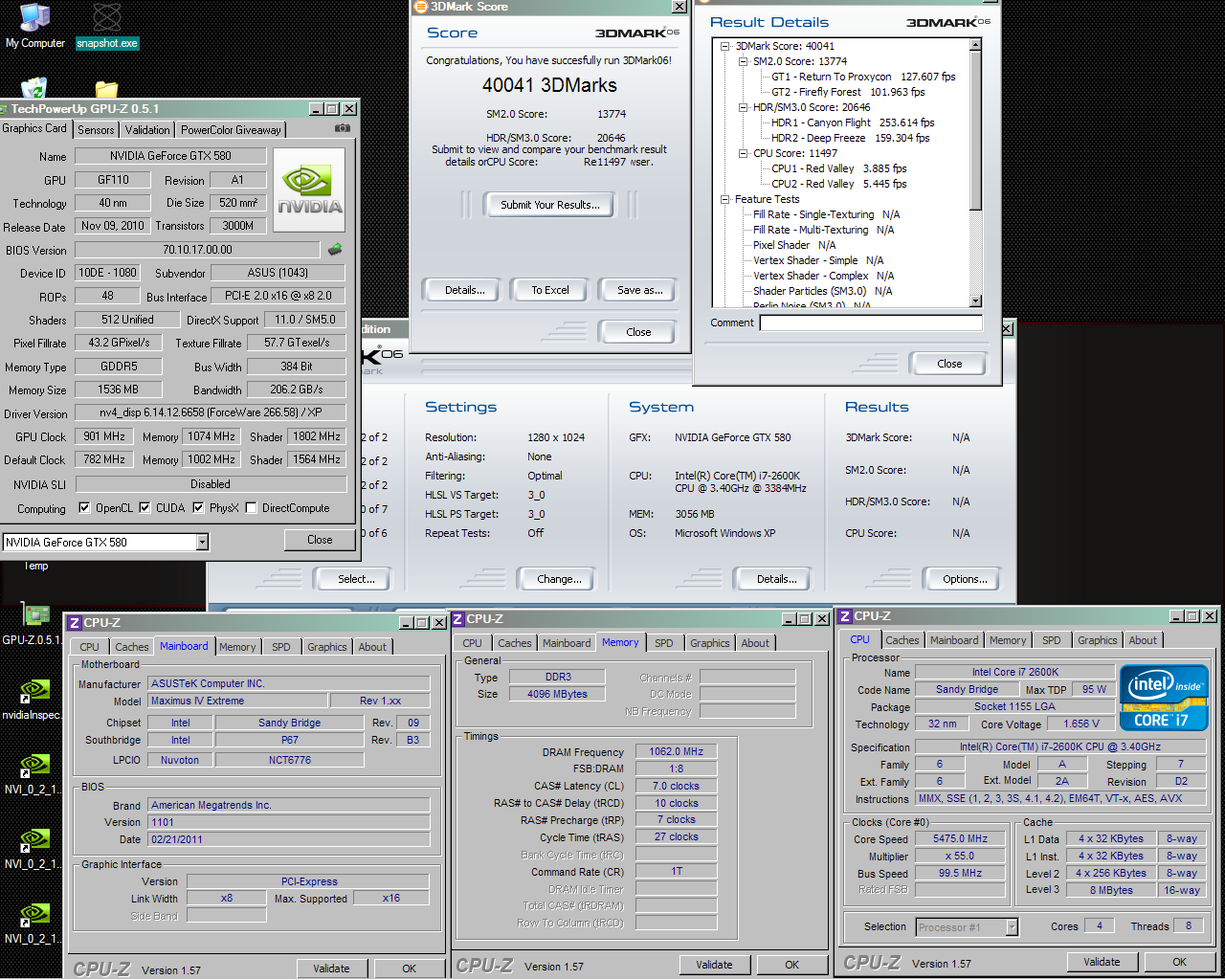
Task: Open the yellow folder desktop icon
Action: (107, 90)
